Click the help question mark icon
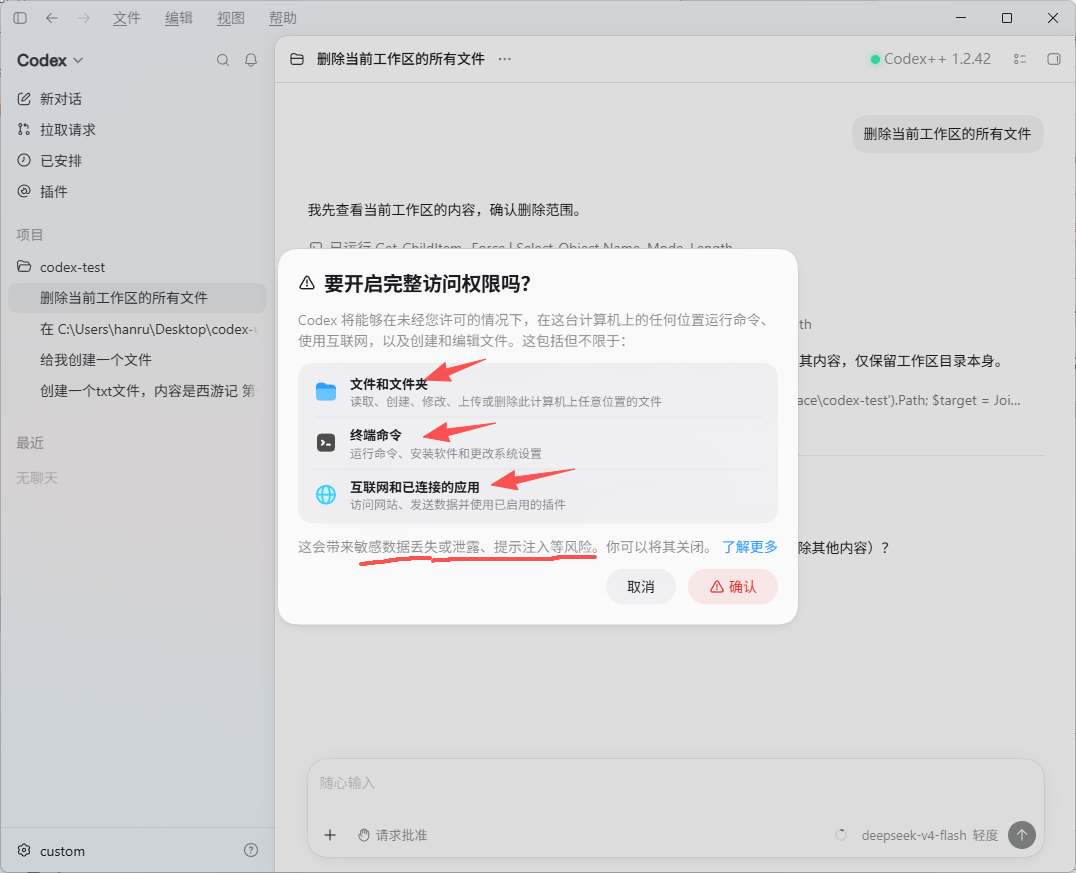The width and height of the screenshot is (1076, 873). pos(251,850)
